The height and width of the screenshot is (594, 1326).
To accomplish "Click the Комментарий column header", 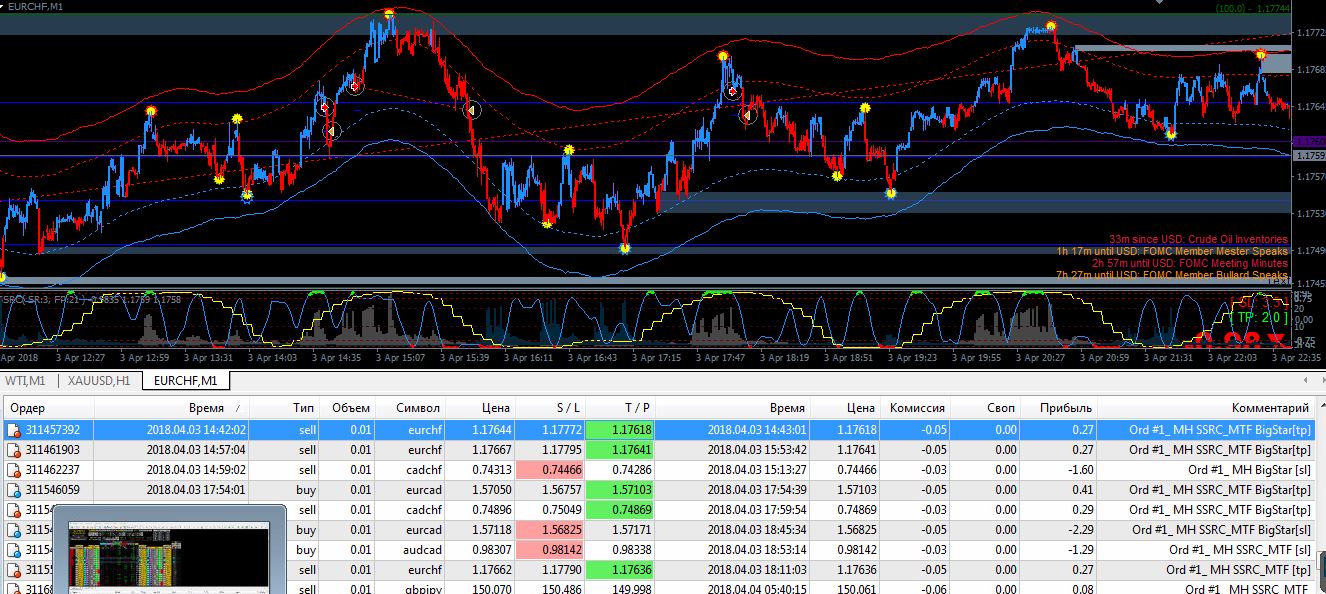I will click(x=1270, y=408).
